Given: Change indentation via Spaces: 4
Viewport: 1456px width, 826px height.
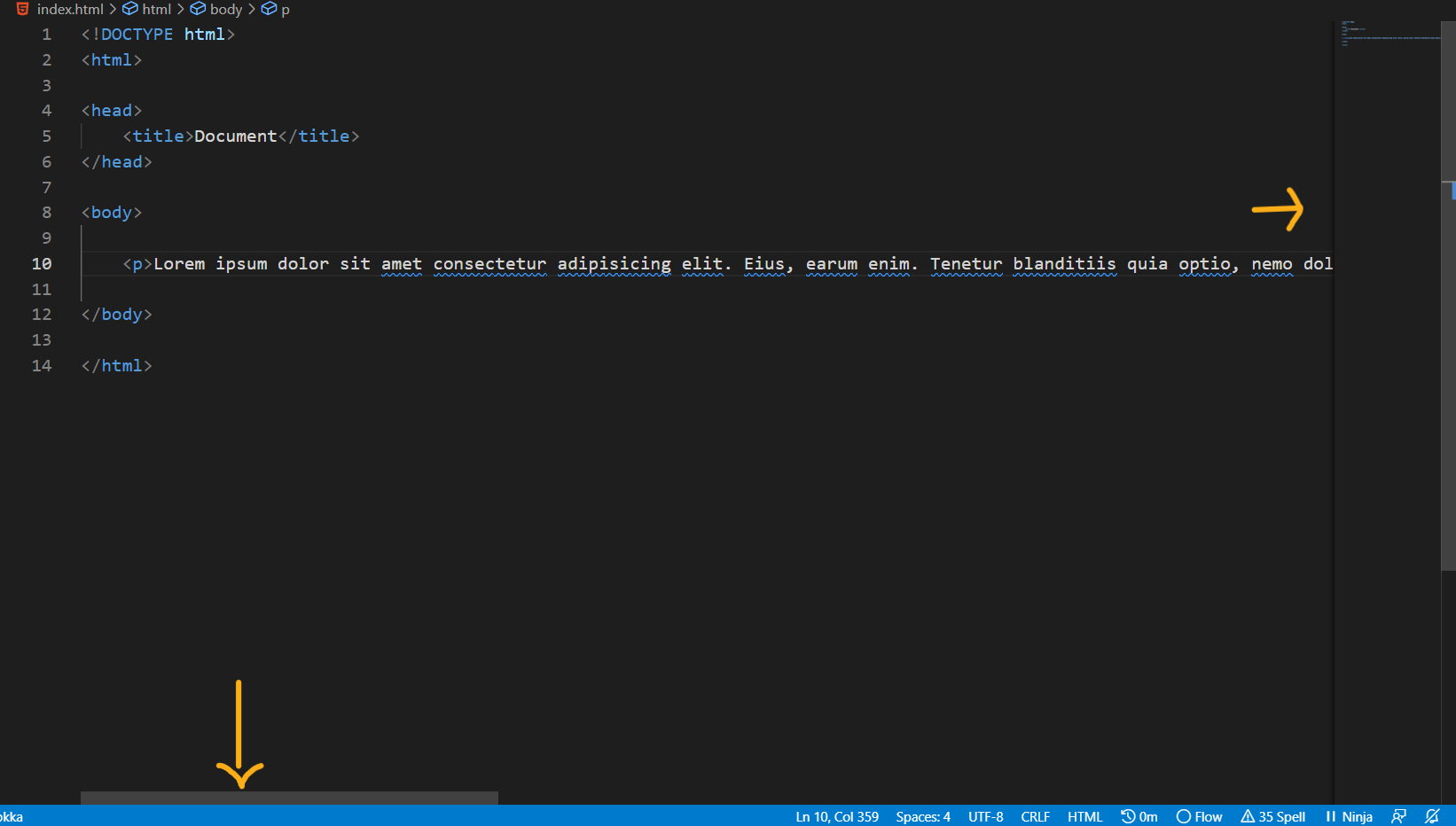Looking at the screenshot, I should 923,816.
